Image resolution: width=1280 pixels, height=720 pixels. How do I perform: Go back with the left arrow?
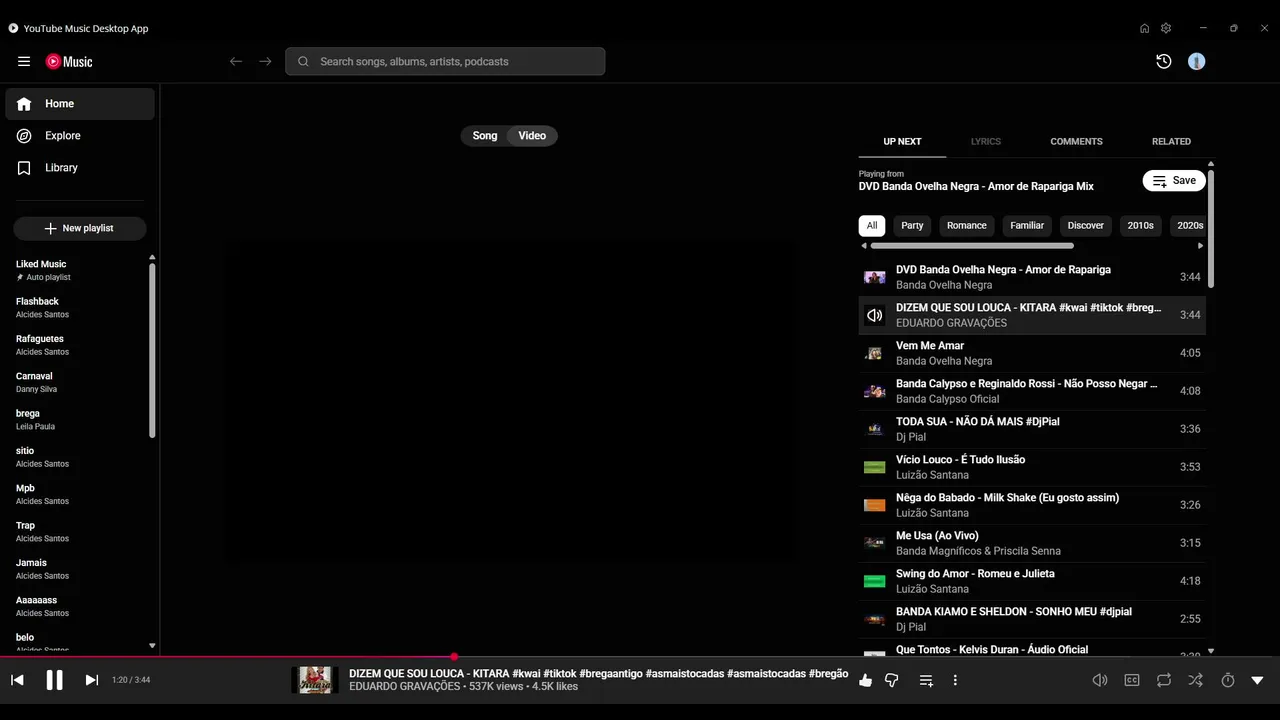coord(236,61)
